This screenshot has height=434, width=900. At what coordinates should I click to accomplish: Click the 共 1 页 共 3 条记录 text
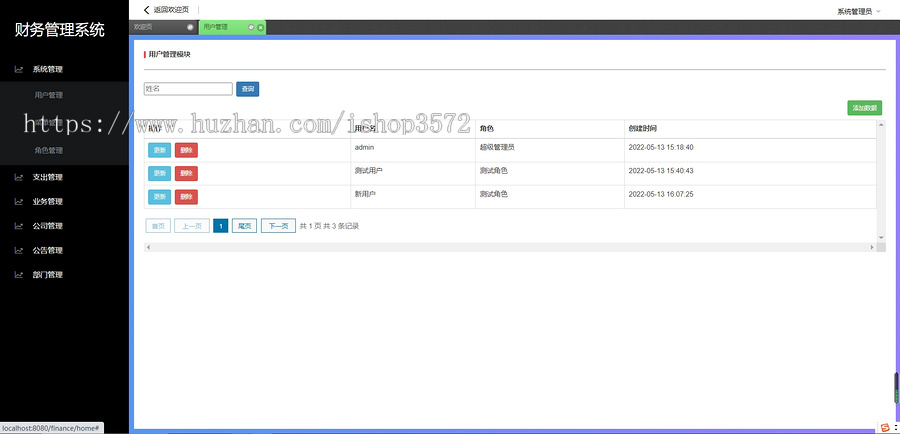point(329,226)
